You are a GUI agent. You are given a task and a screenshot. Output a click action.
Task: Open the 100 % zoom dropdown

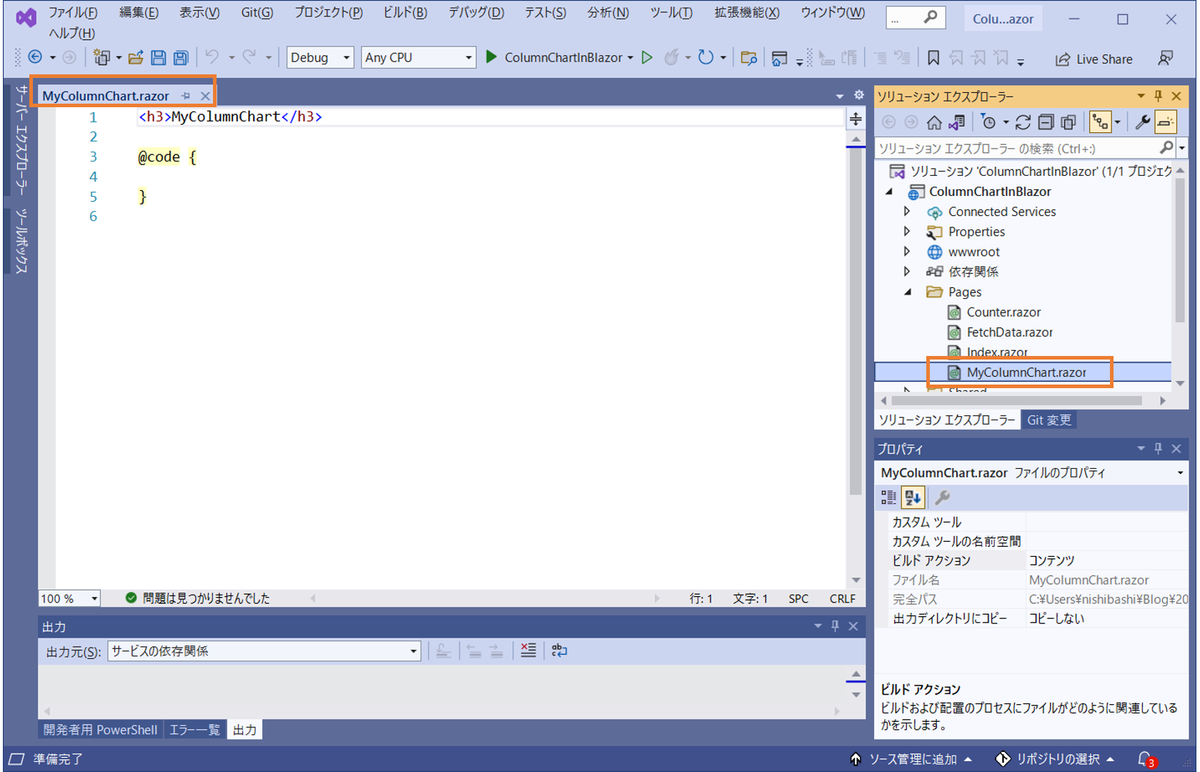(70, 598)
